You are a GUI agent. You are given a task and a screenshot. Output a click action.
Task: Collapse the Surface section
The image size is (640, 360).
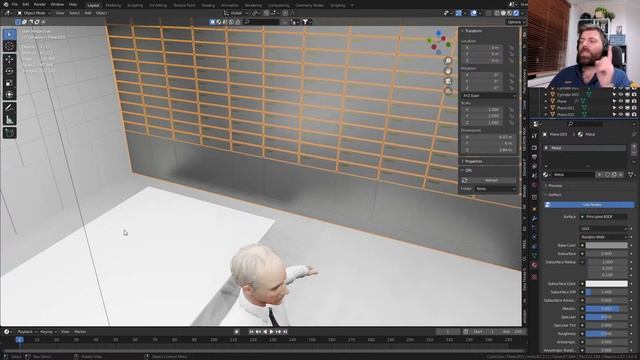[x=554, y=195]
